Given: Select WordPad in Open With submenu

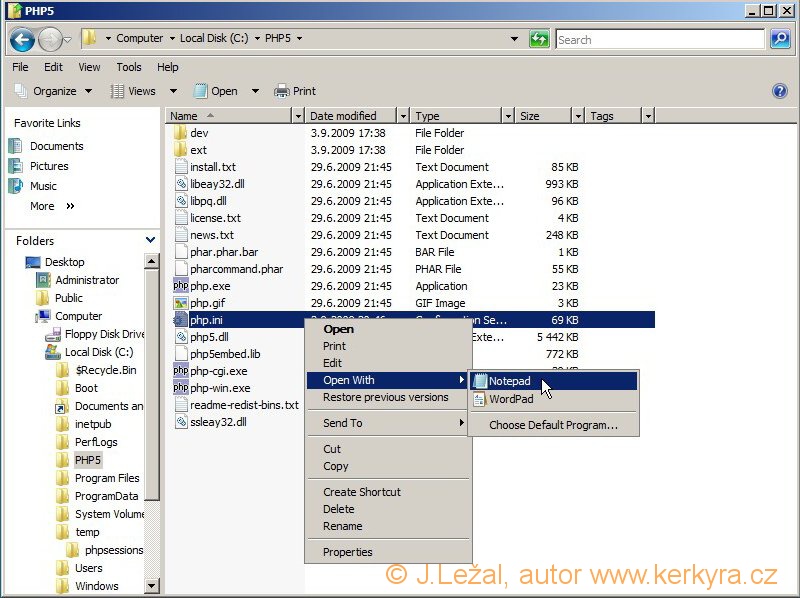Looking at the screenshot, I should (x=510, y=399).
